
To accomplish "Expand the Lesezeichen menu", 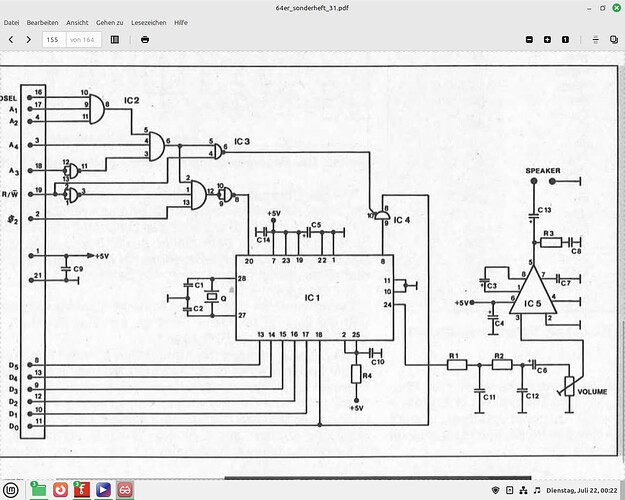I will (147, 21).
